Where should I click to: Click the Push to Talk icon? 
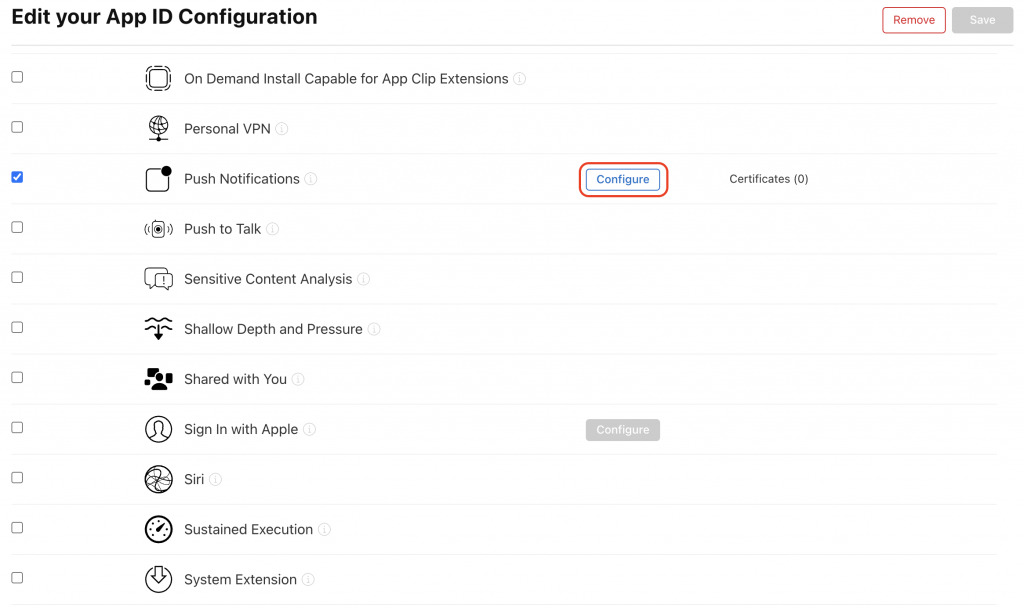[158, 229]
